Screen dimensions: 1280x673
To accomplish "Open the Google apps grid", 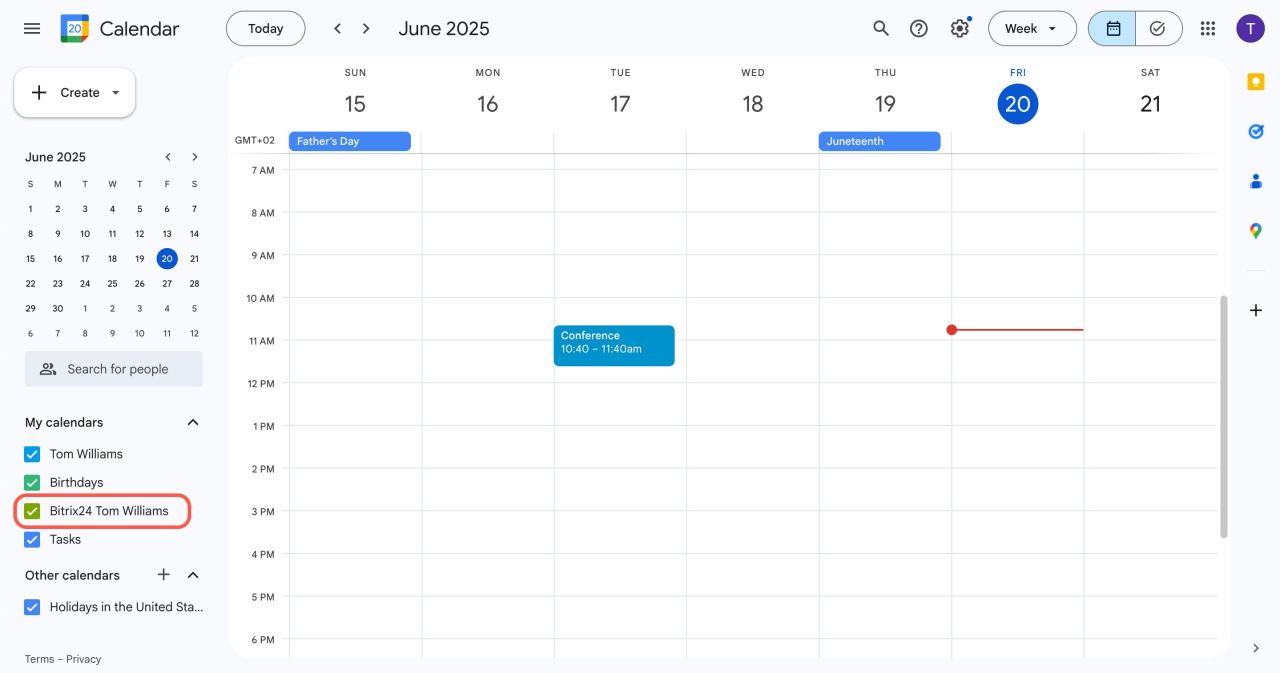I will pos(1208,29).
